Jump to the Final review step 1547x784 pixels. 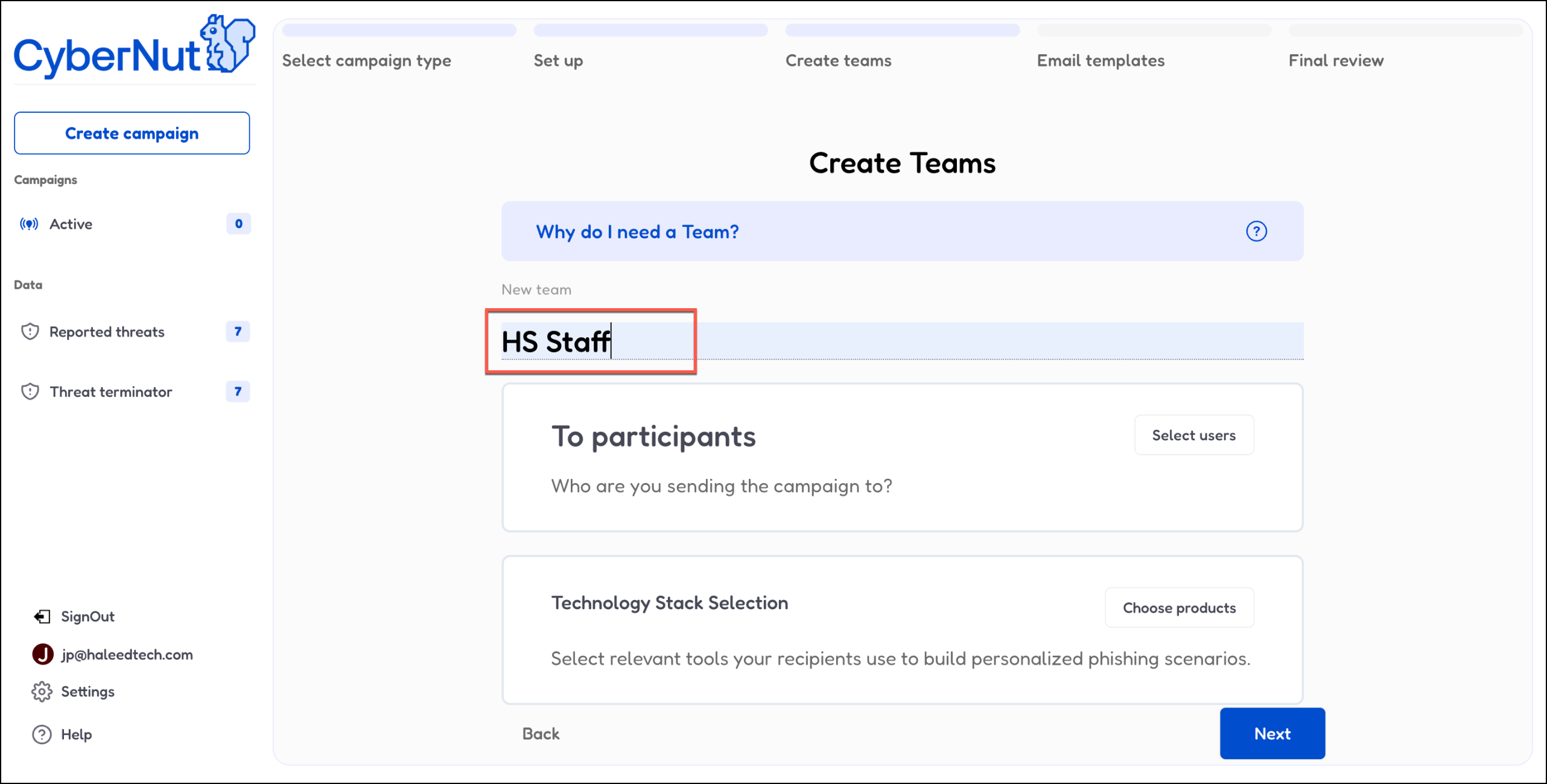pos(1336,60)
